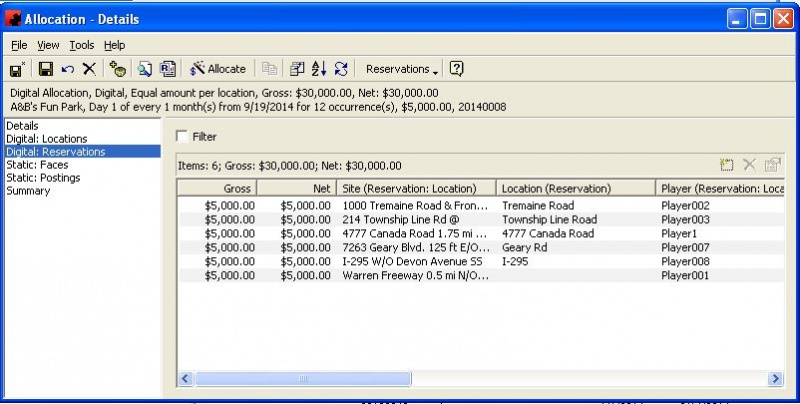Screen dimensions: 800x404
Task: Click the Undo arrow icon
Action: click(x=67, y=69)
